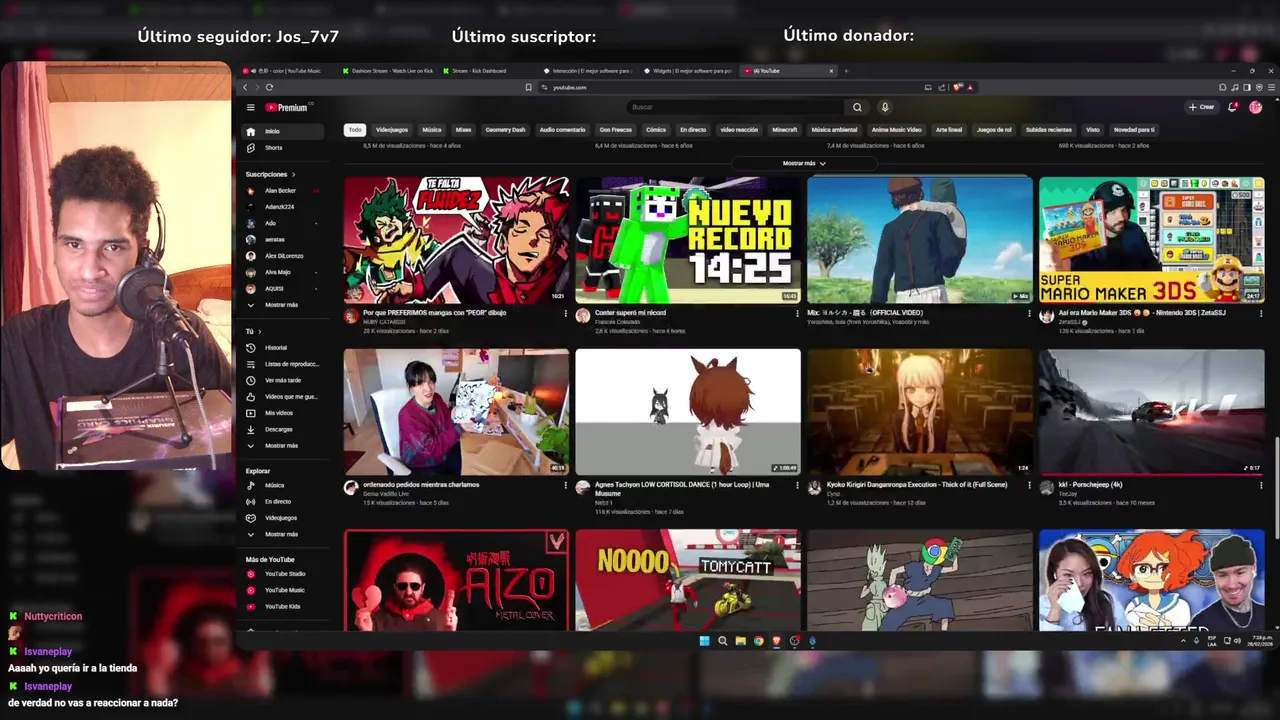This screenshot has height=720, width=1280.
Task: Open the Kyoko Kirigiri Danganronpa thumbnail
Action: pyautogui.click(x=919, y=412)
